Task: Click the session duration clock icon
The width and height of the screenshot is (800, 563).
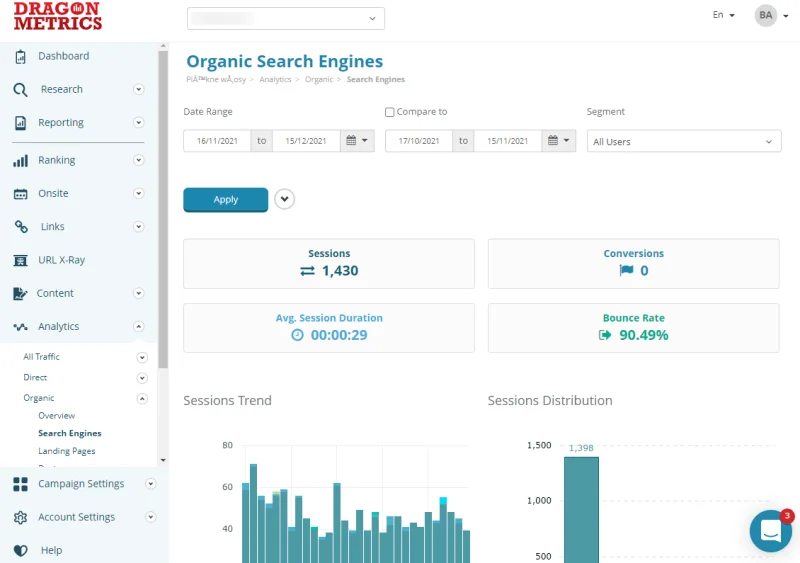Action: click(297, 335)
